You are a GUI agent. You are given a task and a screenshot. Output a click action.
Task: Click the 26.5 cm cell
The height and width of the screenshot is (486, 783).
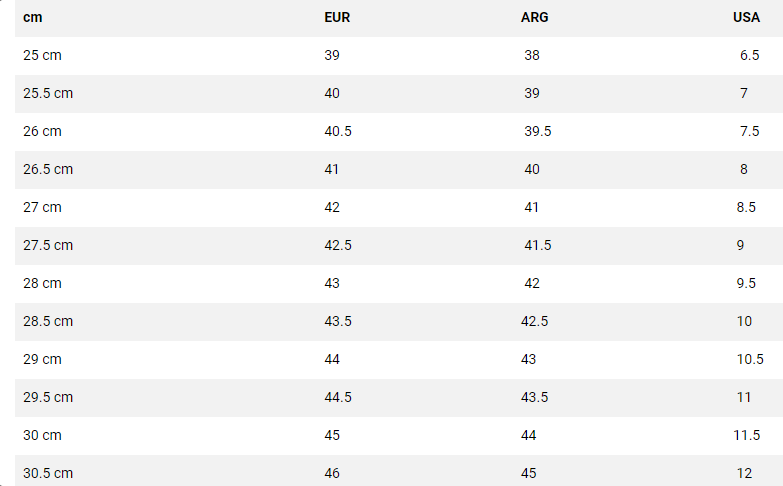[48, 169]
